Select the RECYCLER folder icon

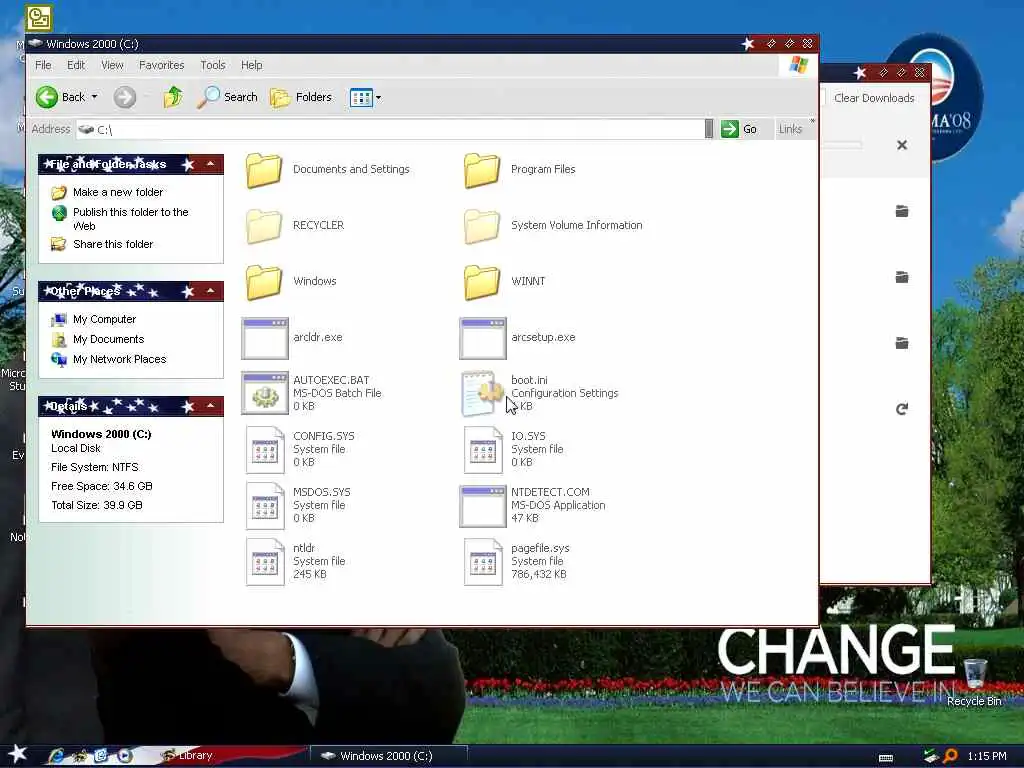click(x=264, y=226)
